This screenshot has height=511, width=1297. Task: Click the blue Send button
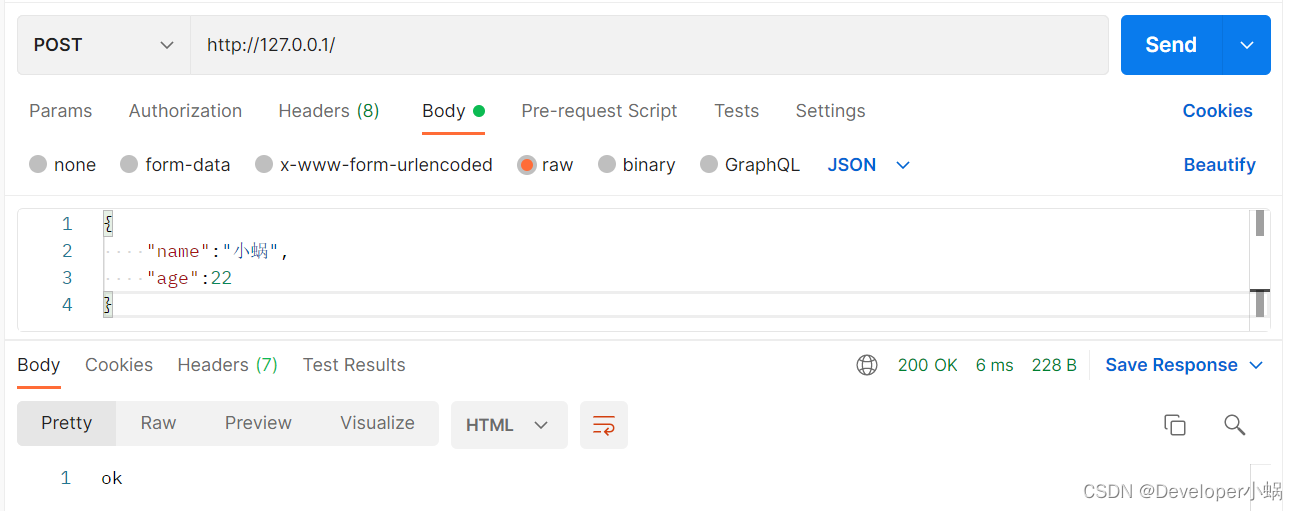pyautogui.click(x=1171, y=45)
